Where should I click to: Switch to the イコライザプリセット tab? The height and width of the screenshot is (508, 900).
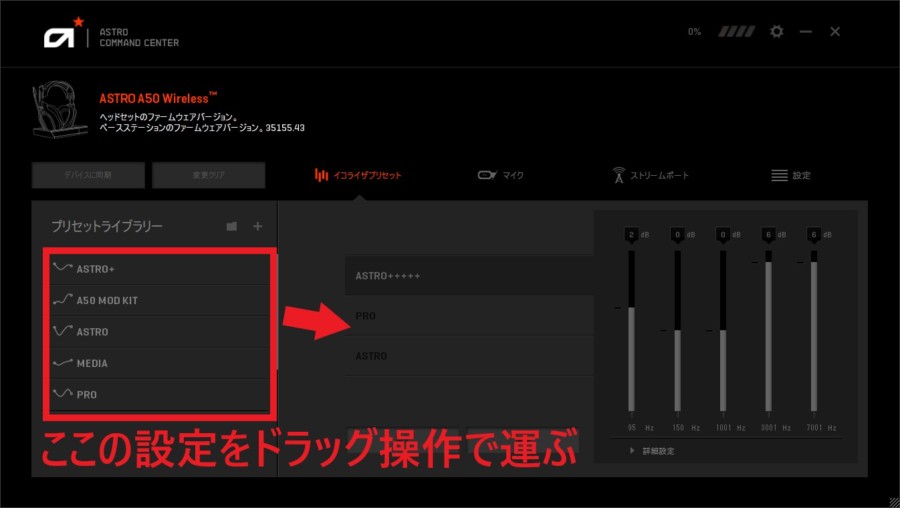[358, 175]
